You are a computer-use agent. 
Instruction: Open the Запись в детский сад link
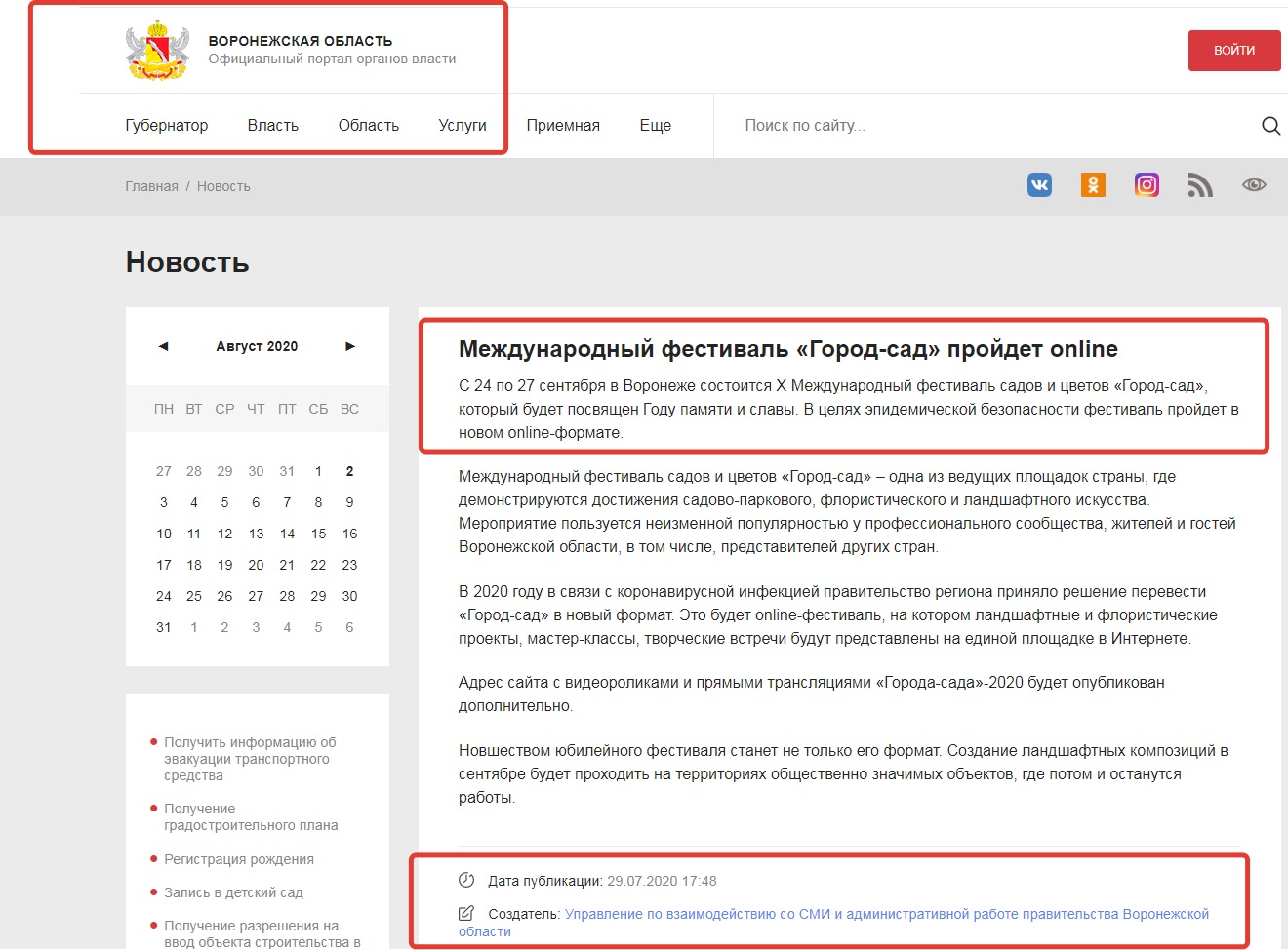233,892
